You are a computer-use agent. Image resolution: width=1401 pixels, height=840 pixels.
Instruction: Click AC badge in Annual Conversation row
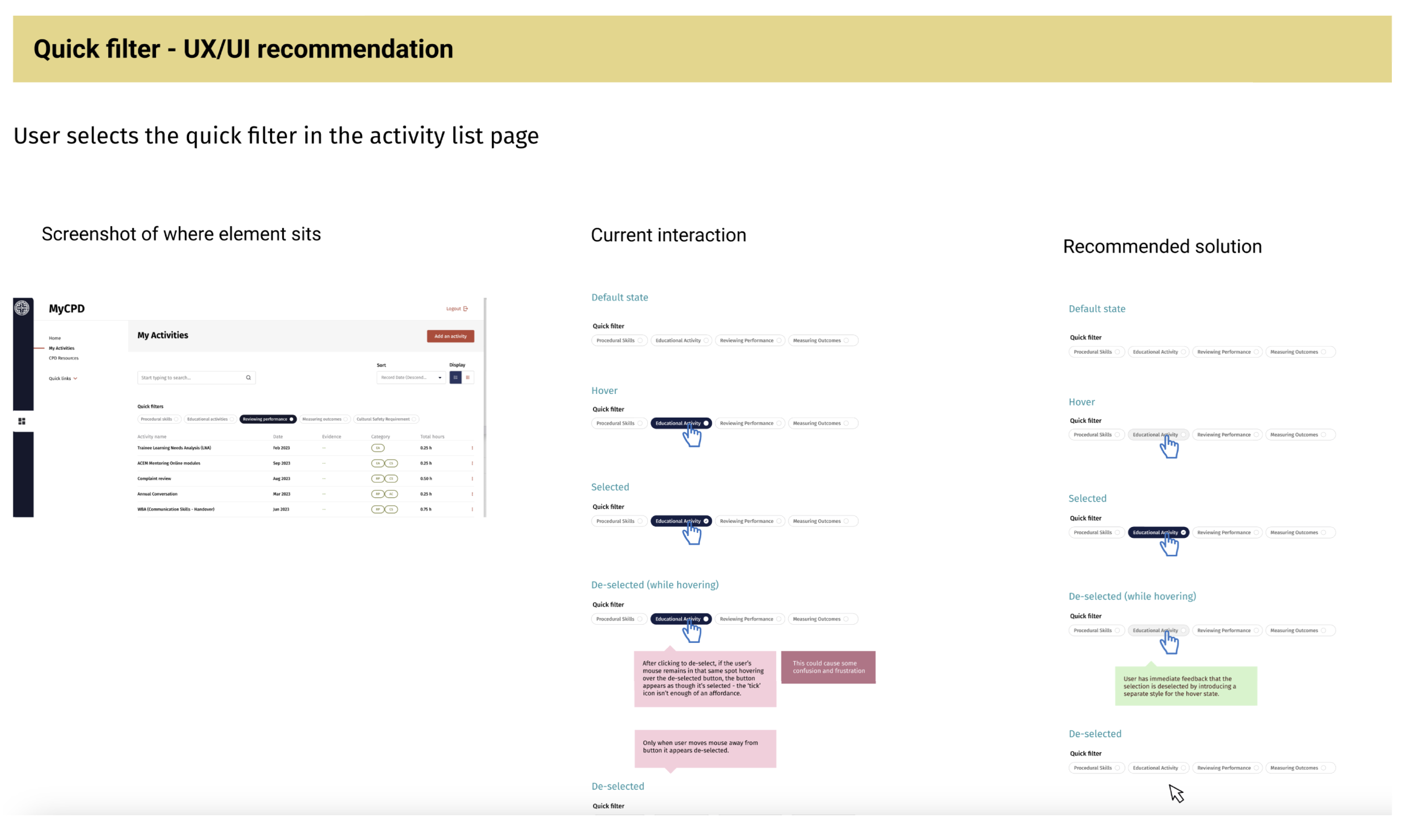click(392, 494)
